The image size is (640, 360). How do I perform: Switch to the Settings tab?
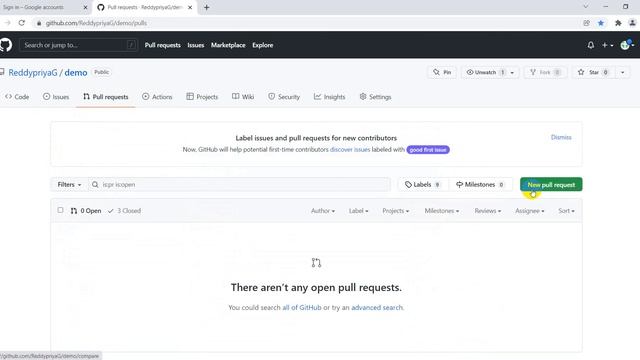coord(376,97)
